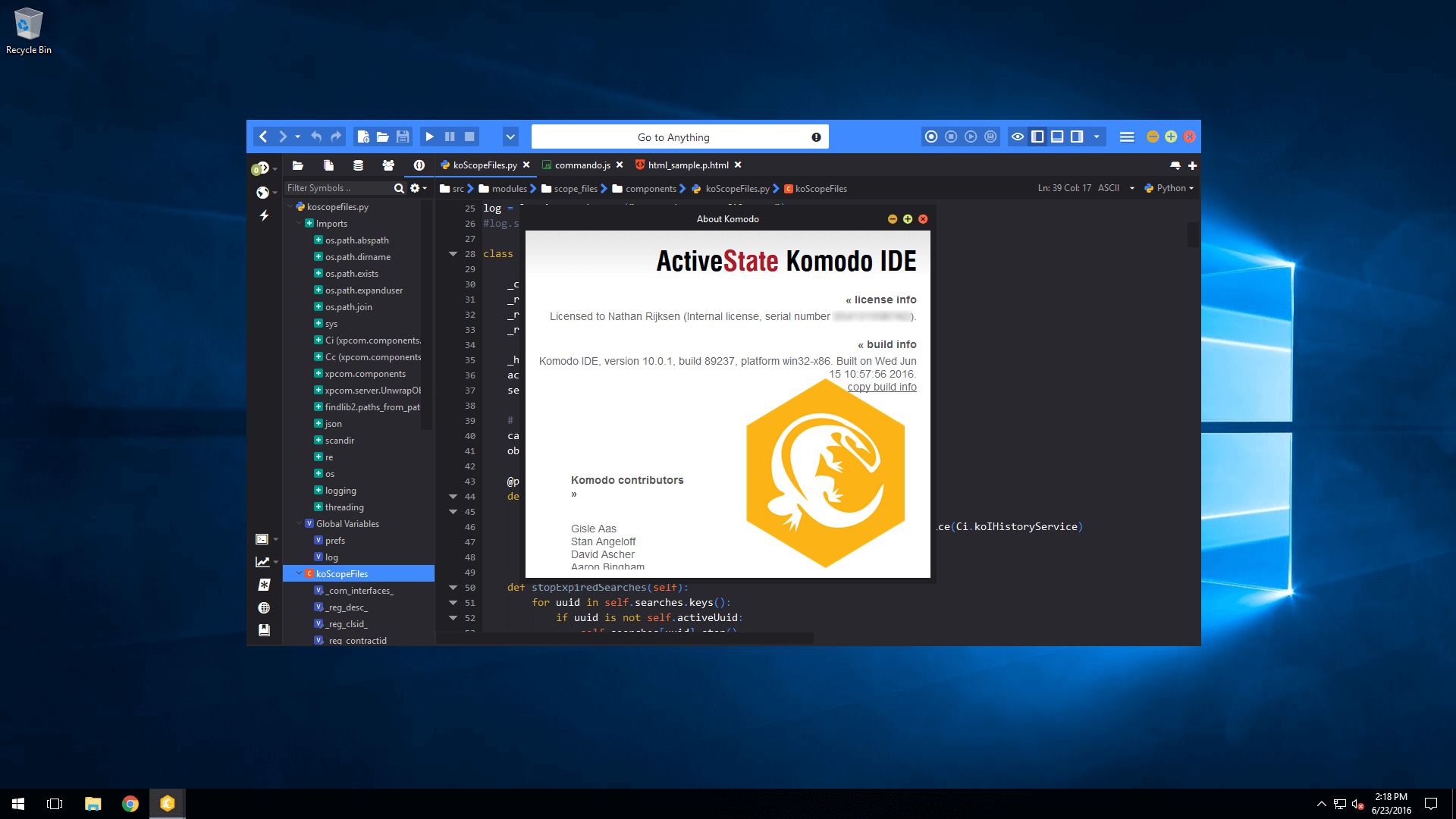This screenshot has height=819, width=1456.
Task: Click the New File toolbar icon
Action: [363, 137]
